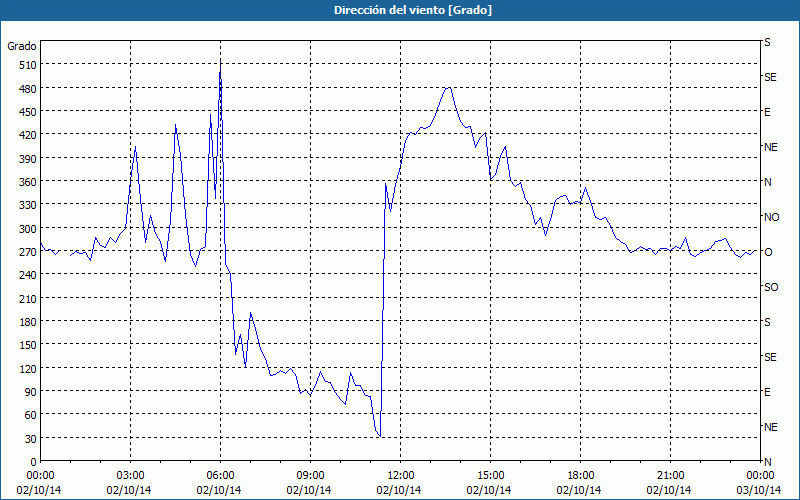The image size is (800, 500).
Task: Click the 210 degree axis label
Action: 28,298
